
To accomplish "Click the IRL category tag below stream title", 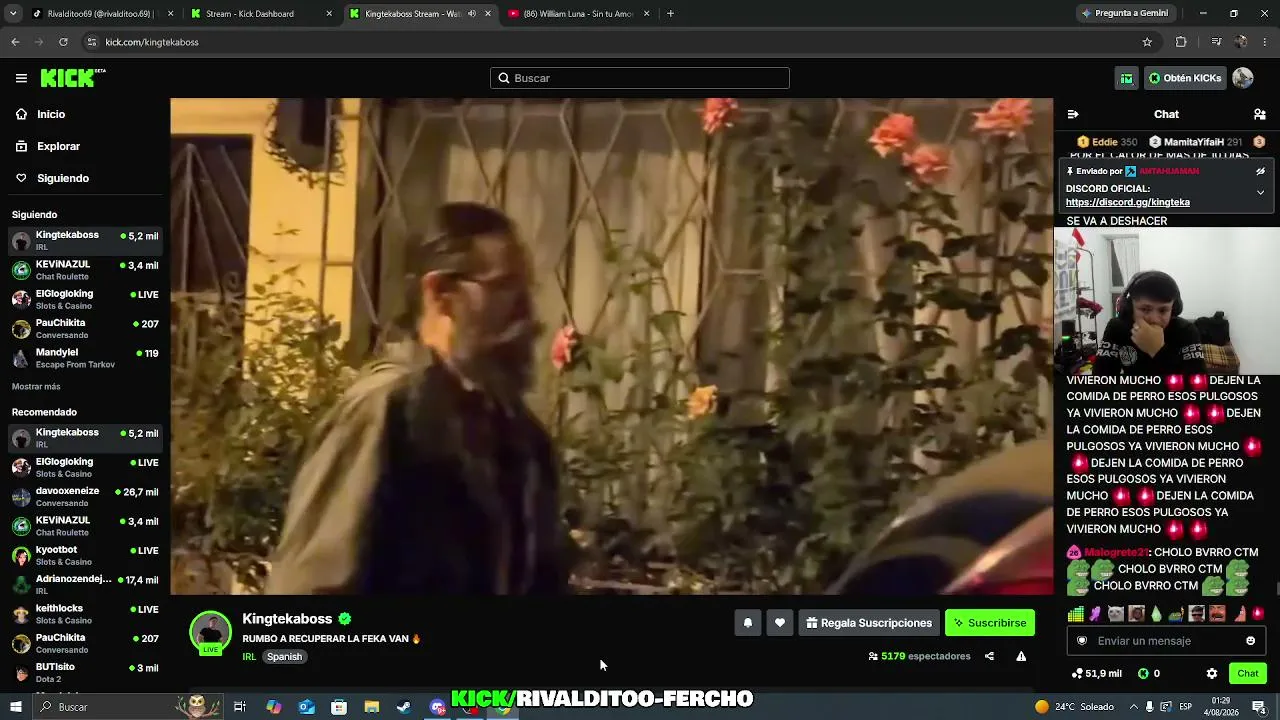I will click(x=249, y=657).
